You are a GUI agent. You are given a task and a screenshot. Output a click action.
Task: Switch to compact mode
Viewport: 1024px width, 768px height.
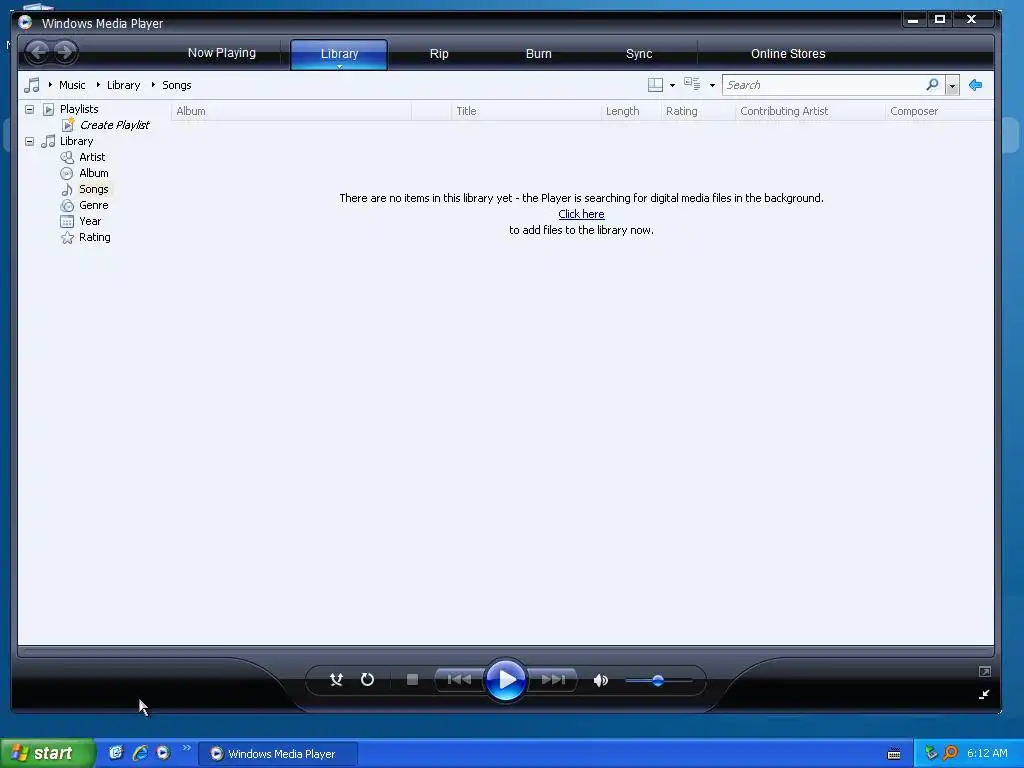[984, 694]
